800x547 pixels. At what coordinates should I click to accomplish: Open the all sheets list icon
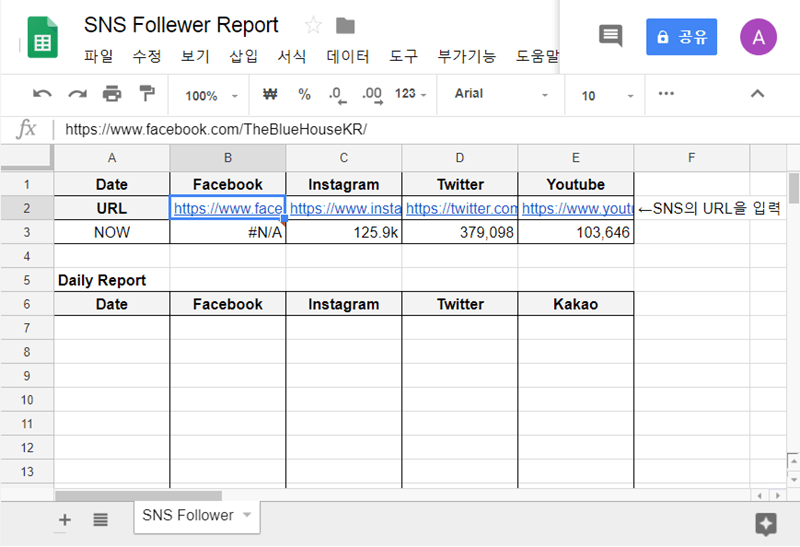tap(101, 520)
